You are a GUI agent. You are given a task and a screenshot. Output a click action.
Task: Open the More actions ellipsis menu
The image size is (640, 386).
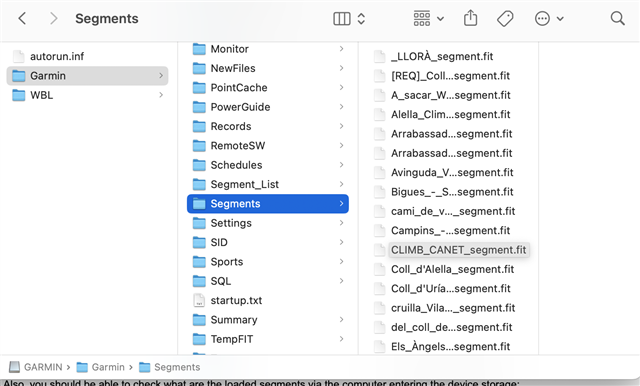pyautogui.click(x=549, y=18)
